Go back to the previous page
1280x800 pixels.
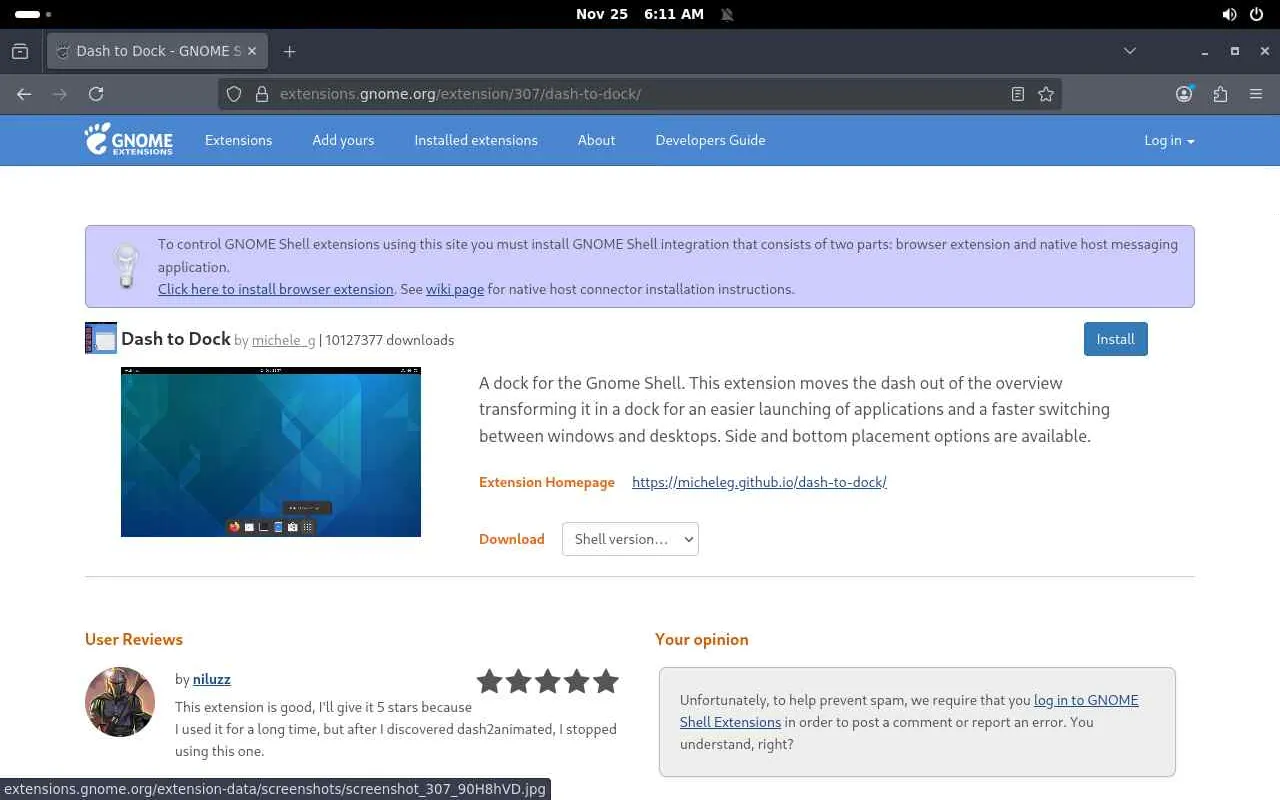click(x=24, y=94)
